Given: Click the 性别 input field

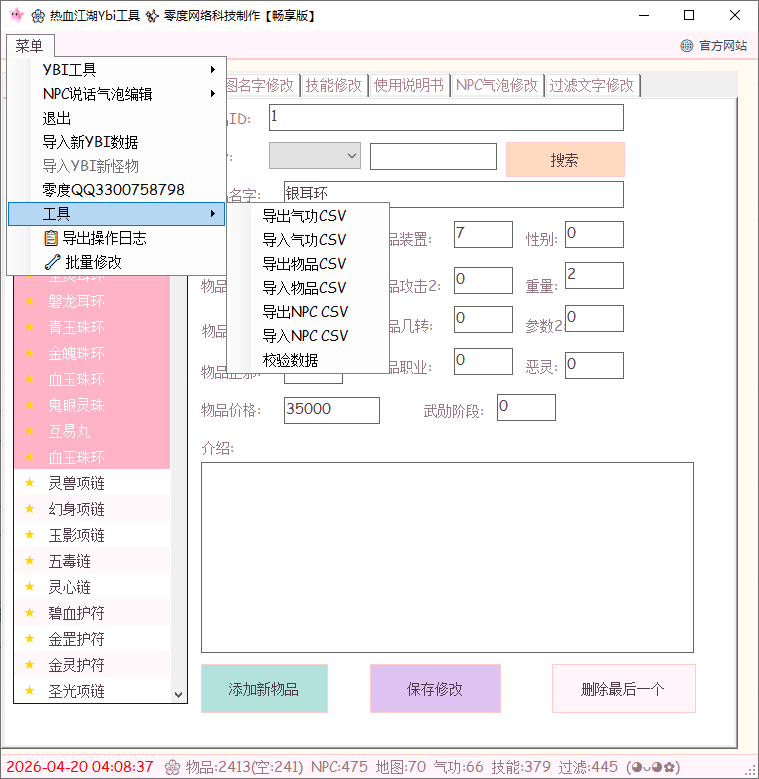Looking at the screenshot, I should pos(594,234).
